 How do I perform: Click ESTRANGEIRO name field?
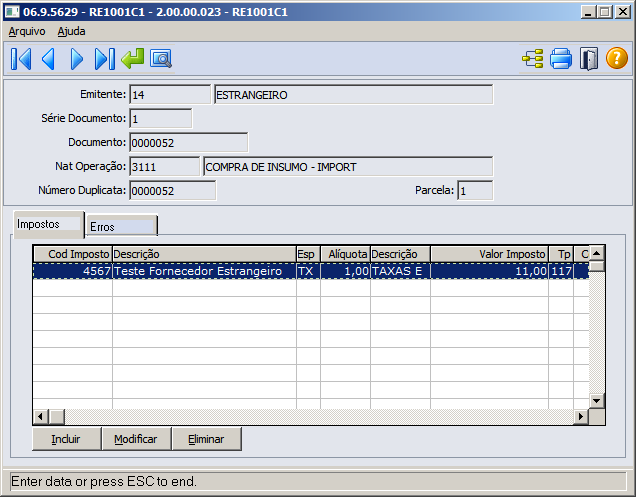tap(353, 95)
